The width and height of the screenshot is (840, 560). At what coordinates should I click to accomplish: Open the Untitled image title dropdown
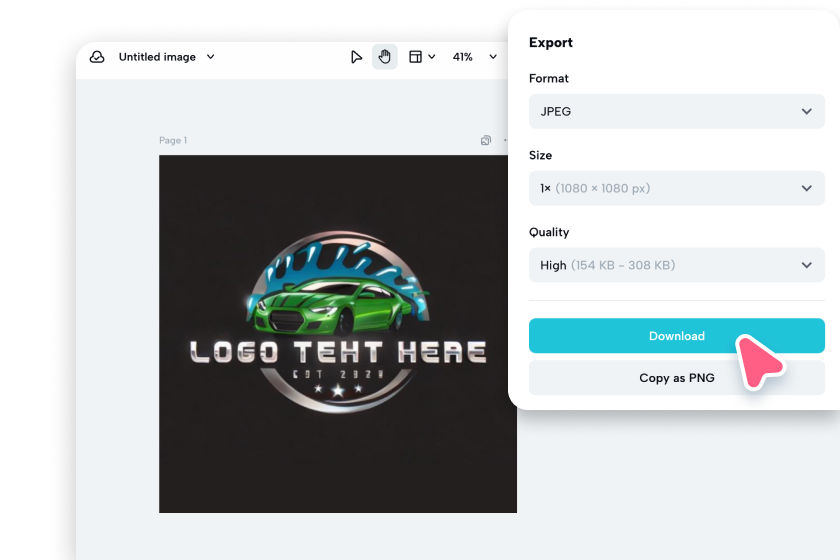[211, 57]
